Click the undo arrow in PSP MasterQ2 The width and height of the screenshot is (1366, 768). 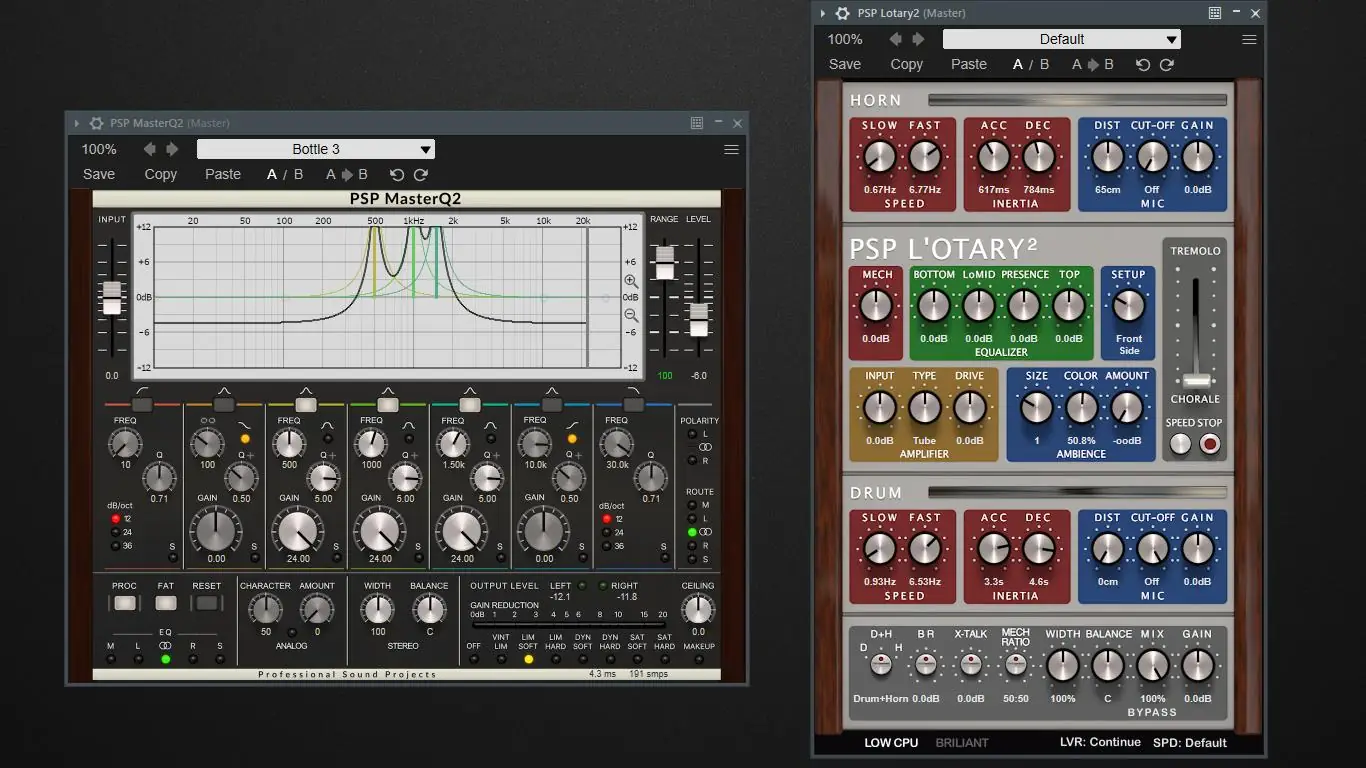397,174
